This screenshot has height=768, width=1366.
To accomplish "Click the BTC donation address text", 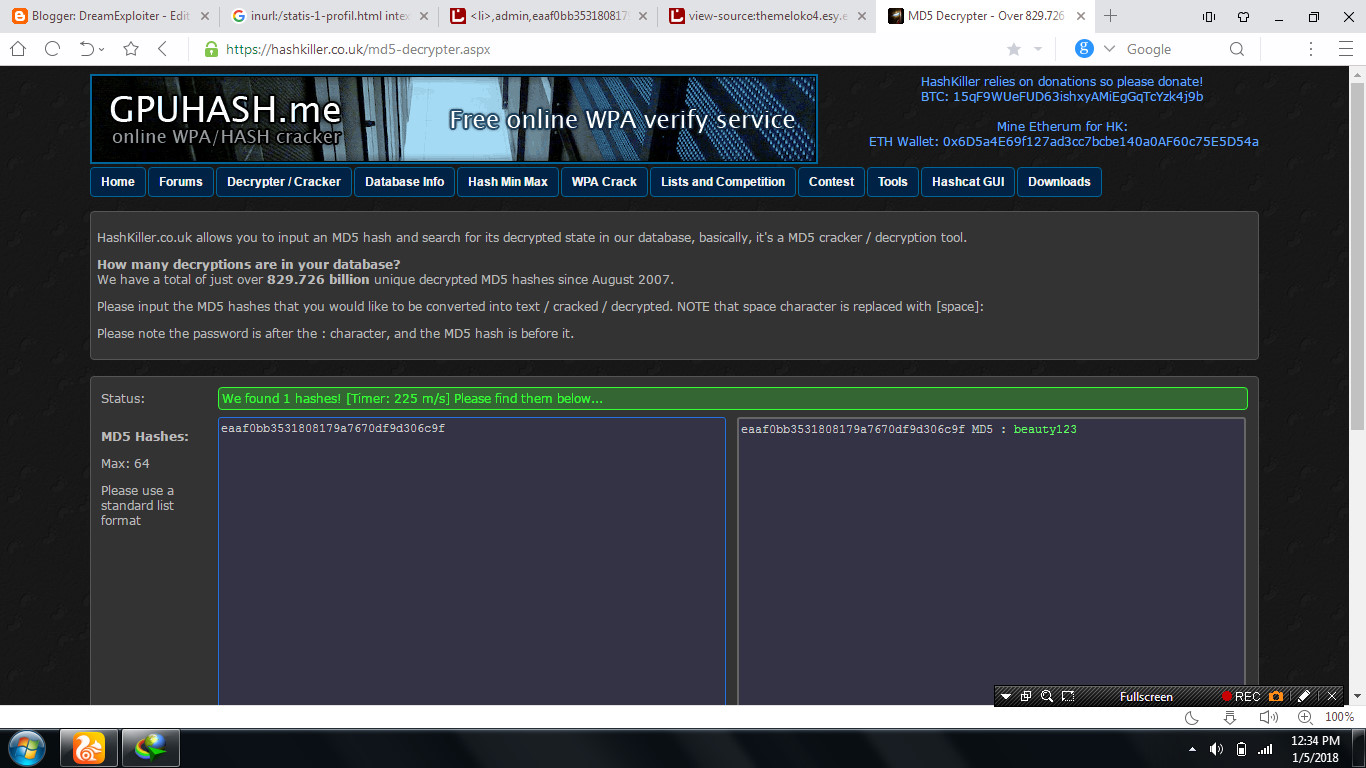I will pos(1062,97).
